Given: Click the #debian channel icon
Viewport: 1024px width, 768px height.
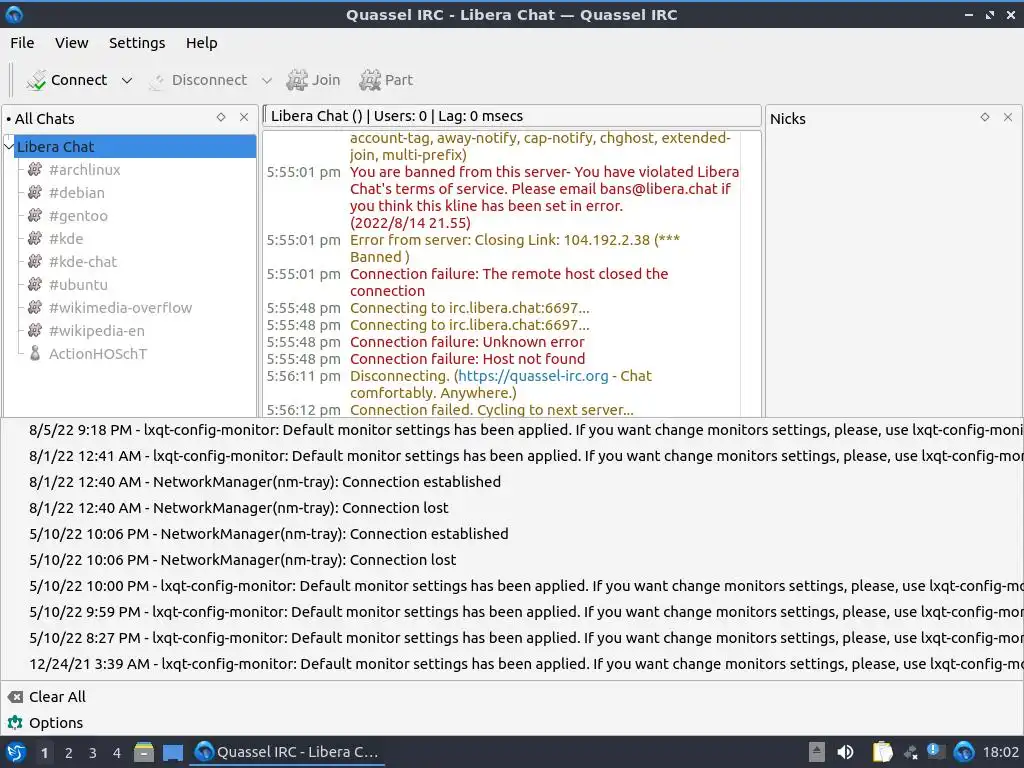Looking at the screenshot, I should [x=35, y=193].
